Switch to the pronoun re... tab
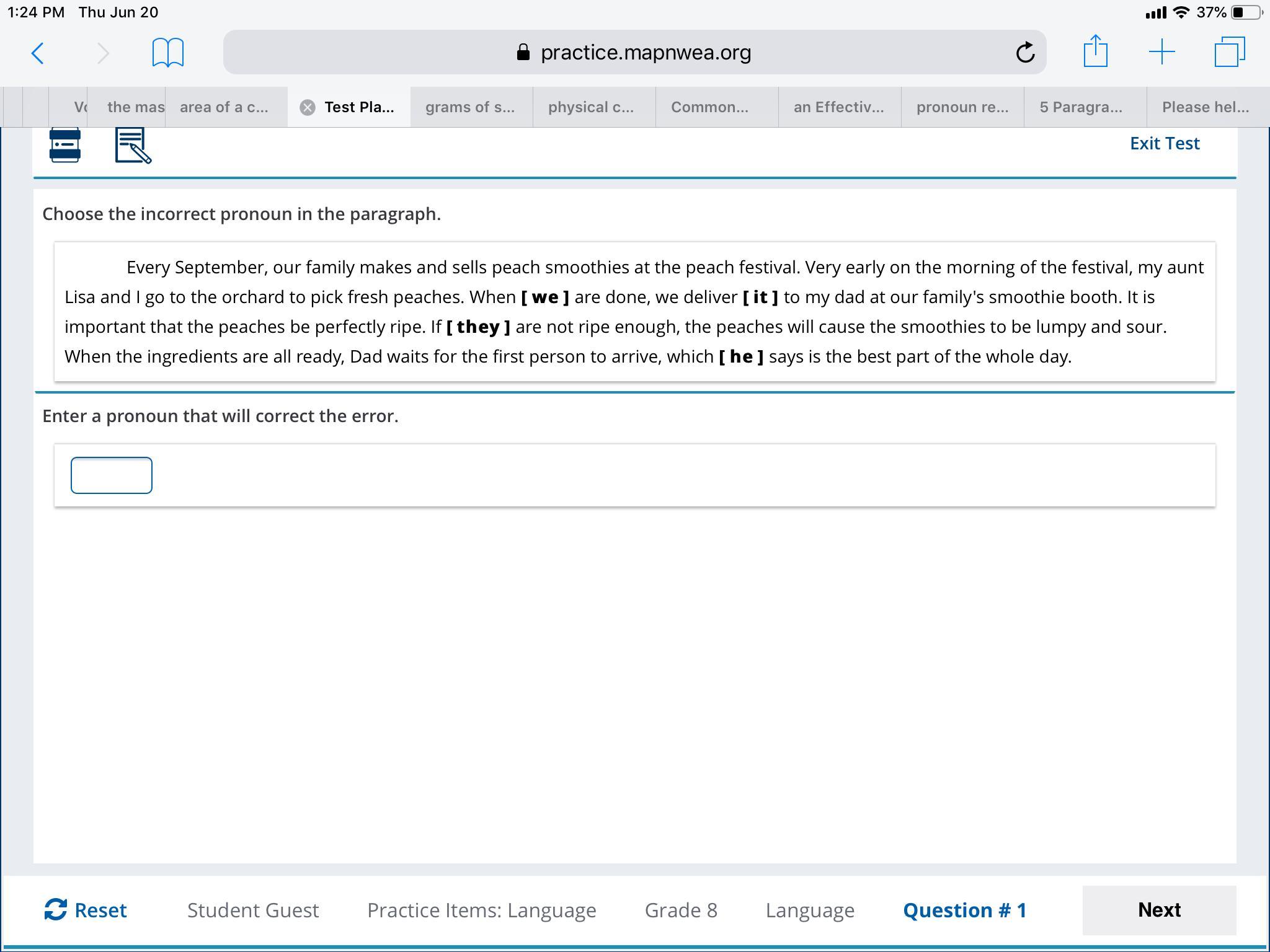This screenshot has width=1270, height=952. 962,107
